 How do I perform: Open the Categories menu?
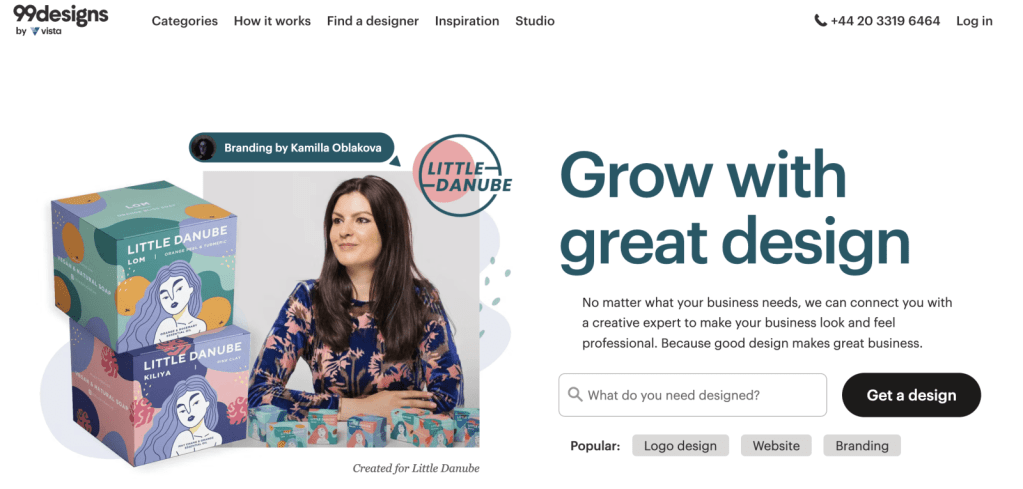pos(185,21)
